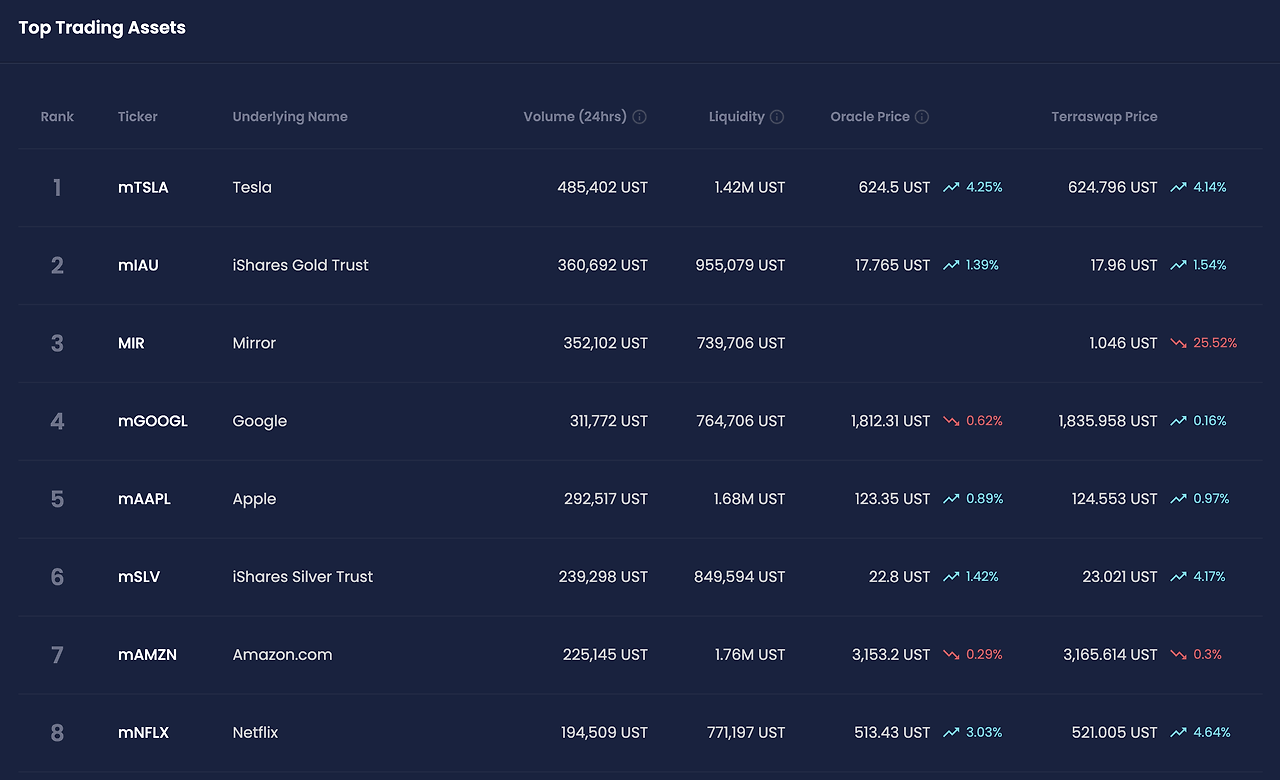The width and height of the screenshot is (1280, 780).
Task: Click the mAAPL oracle price up-trend arrow
Action: point(951,499)
